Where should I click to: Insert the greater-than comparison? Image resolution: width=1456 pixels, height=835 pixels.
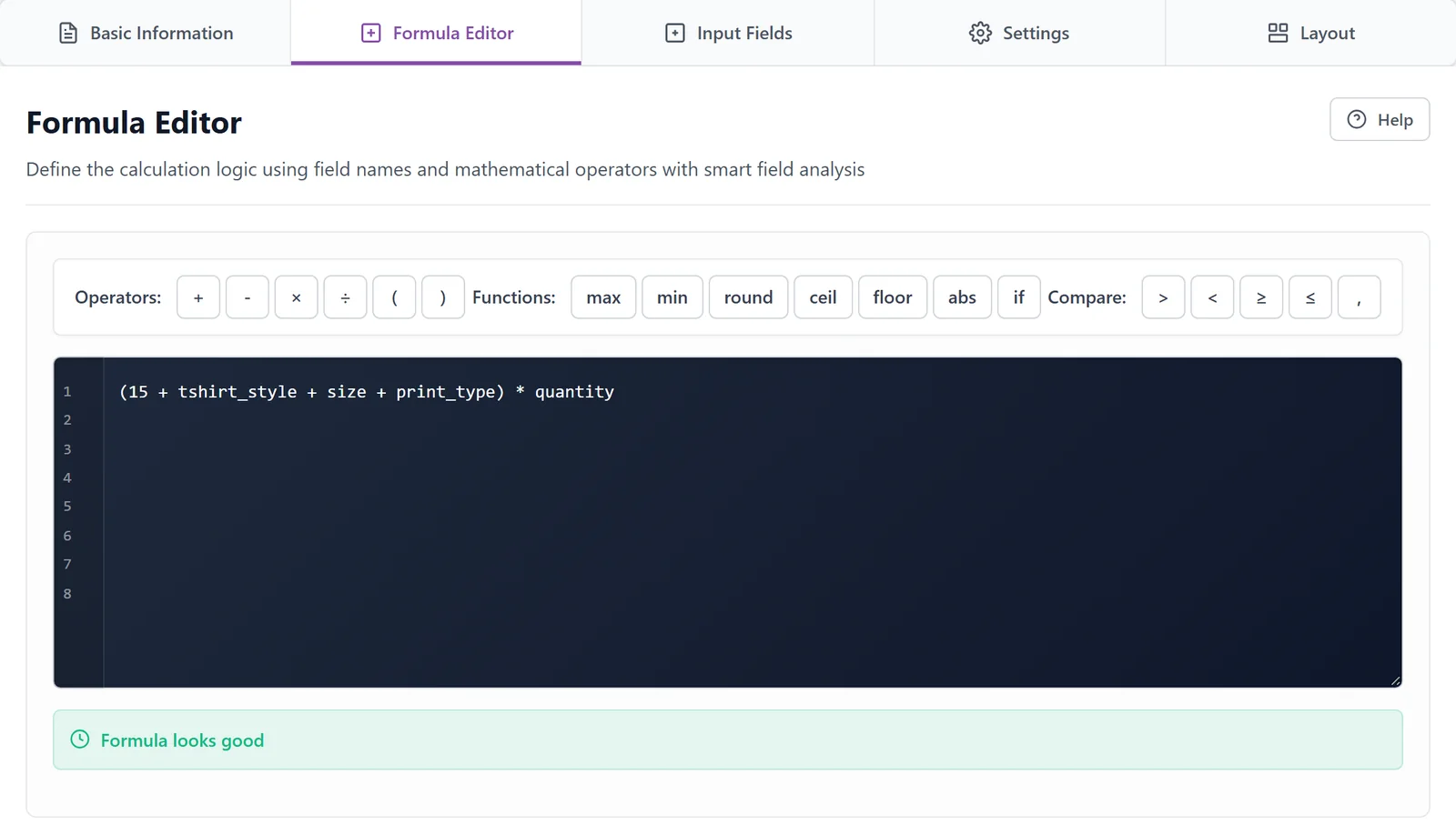click(x=1163, y=297)
